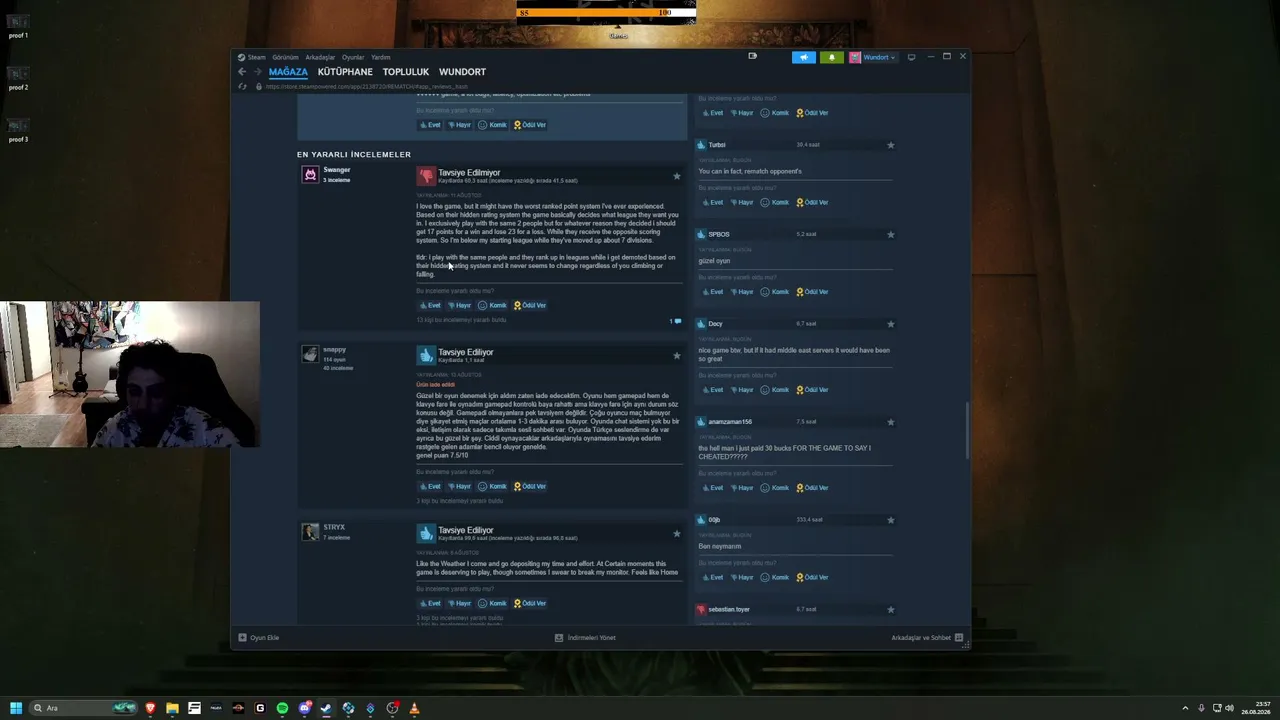Image resolution: width=1280 pixels, height=720 pixels.
Task: Open VLC from the taskbar
Action: tap(414, 708)
